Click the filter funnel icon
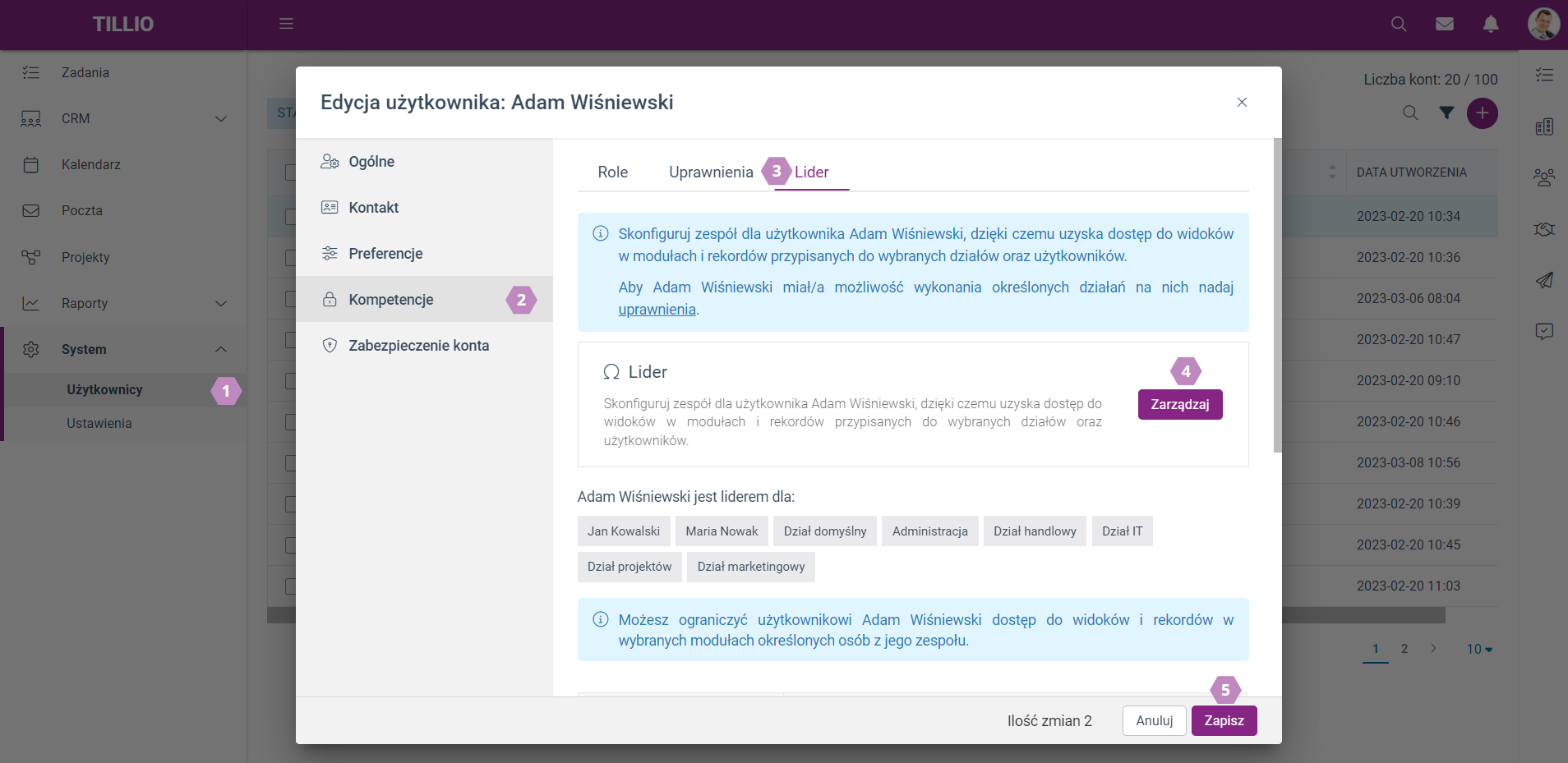Image resolution: width=1568 pixels, height=763 pixels. (1446, 113)
